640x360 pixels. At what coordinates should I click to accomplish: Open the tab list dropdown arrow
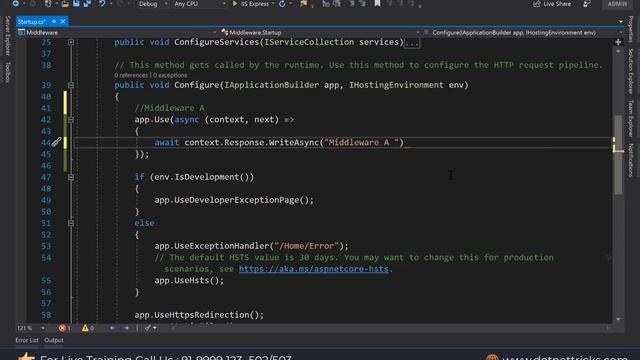620,21
